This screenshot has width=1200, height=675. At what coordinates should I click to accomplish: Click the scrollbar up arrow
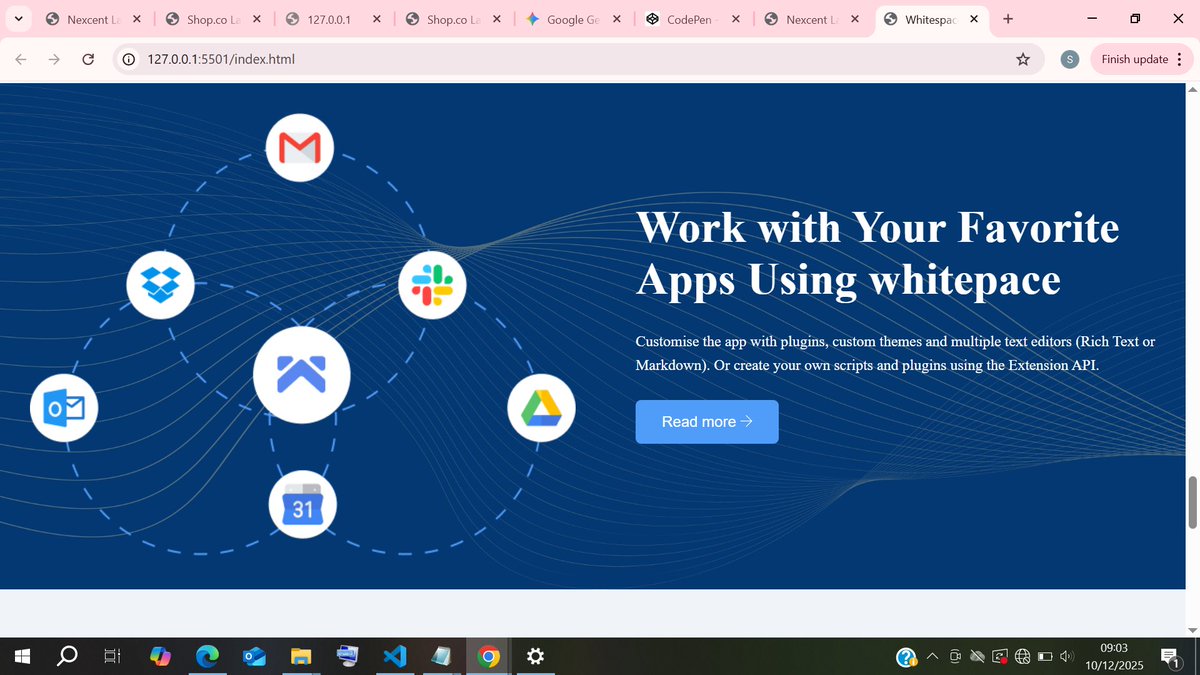click(1191, 91)
